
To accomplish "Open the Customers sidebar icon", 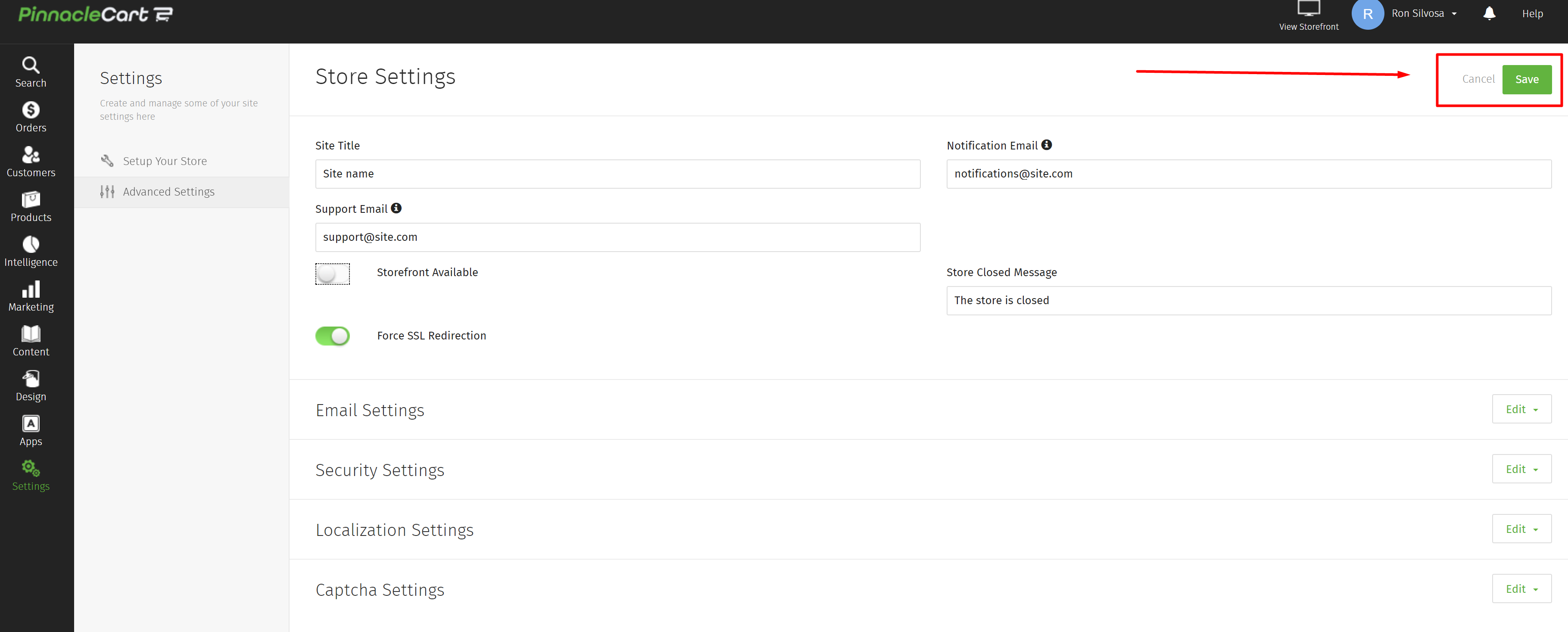I will [31, 155].
